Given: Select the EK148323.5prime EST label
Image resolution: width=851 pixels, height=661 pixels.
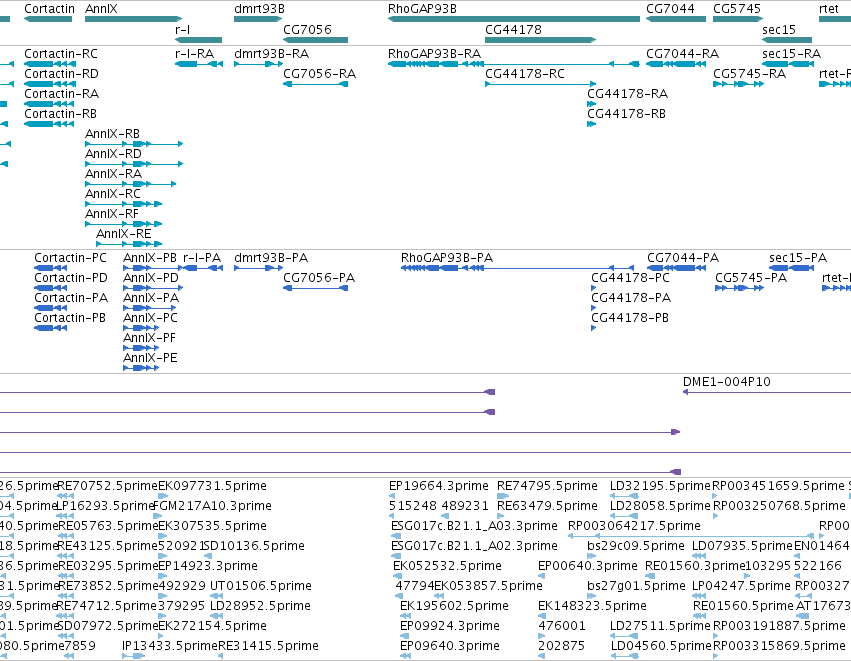Looking at the screenshot, I should pos(592,606).
